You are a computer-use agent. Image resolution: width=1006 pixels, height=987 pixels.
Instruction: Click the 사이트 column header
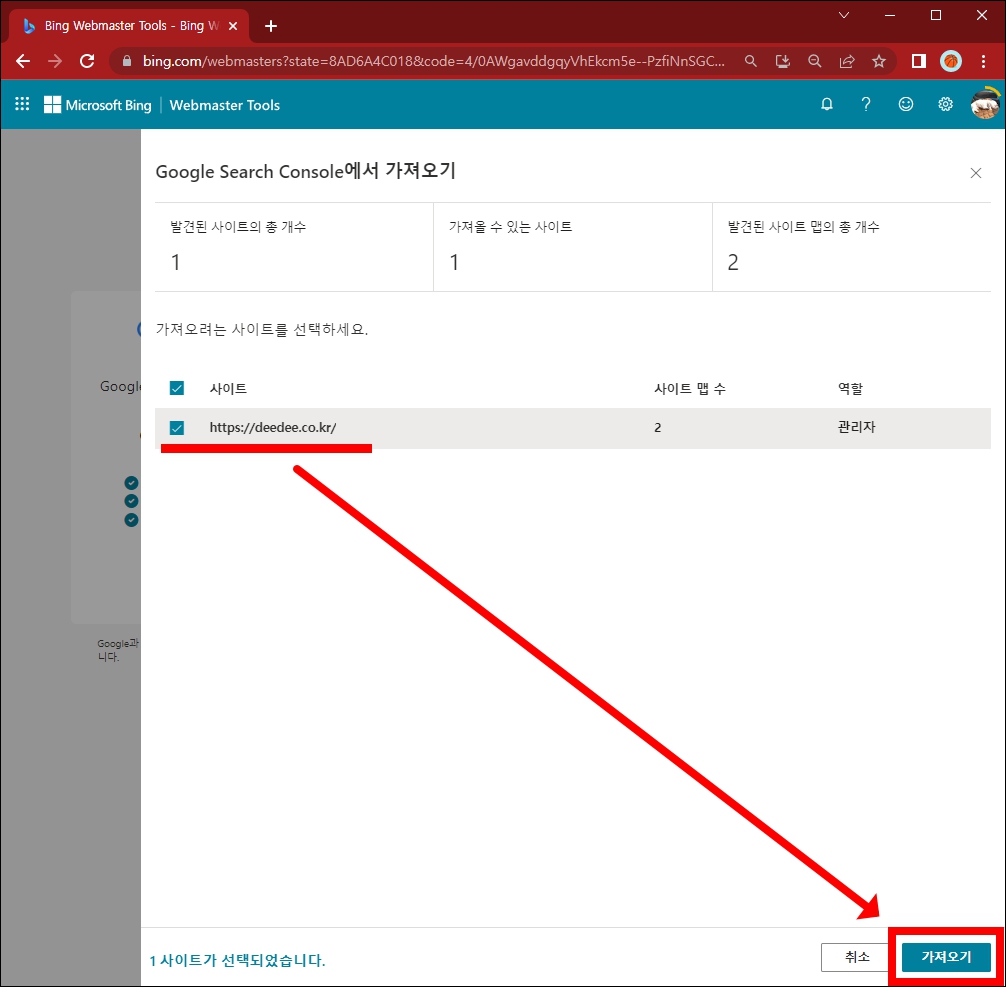228,388
